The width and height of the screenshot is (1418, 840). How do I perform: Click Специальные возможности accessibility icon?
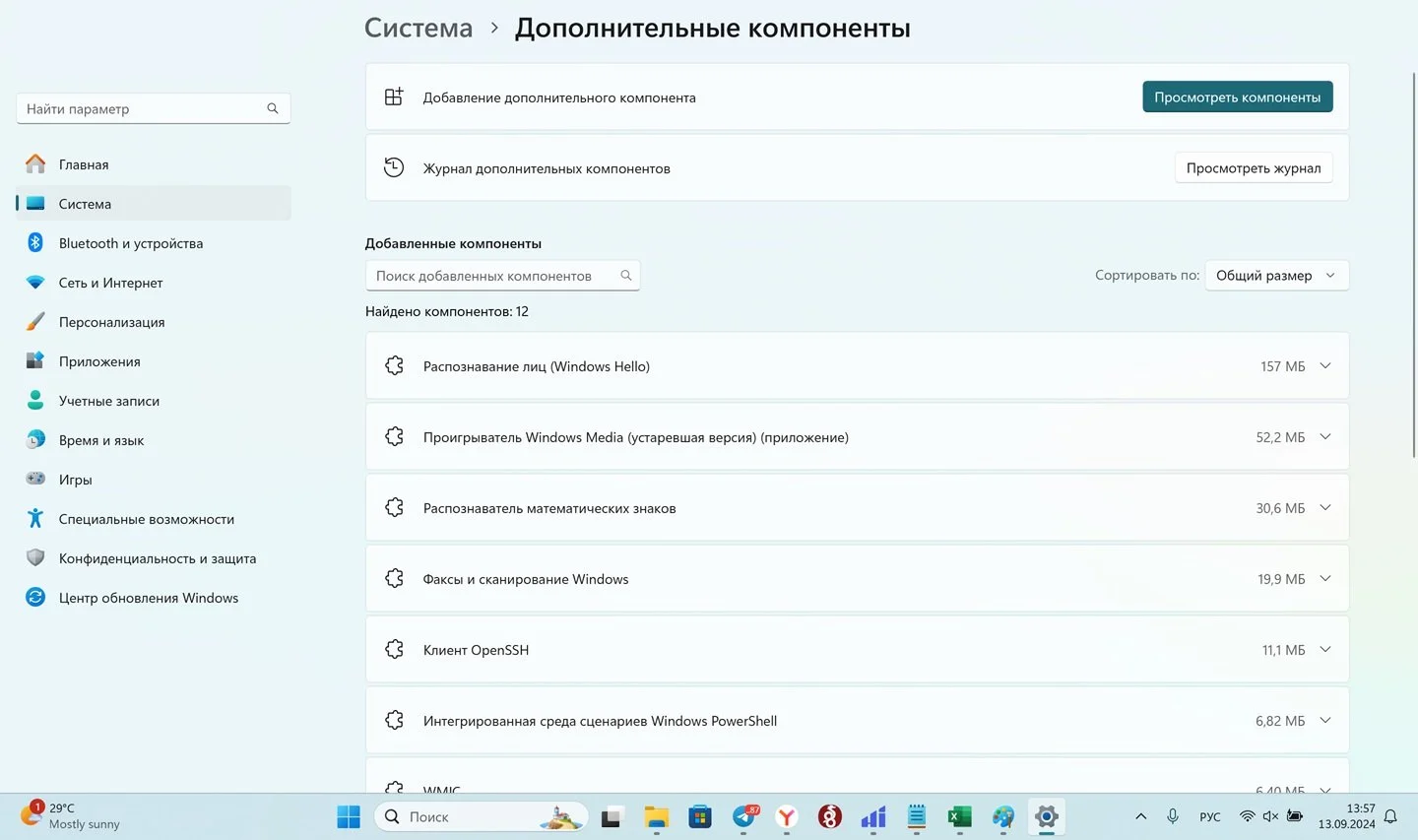35,519
